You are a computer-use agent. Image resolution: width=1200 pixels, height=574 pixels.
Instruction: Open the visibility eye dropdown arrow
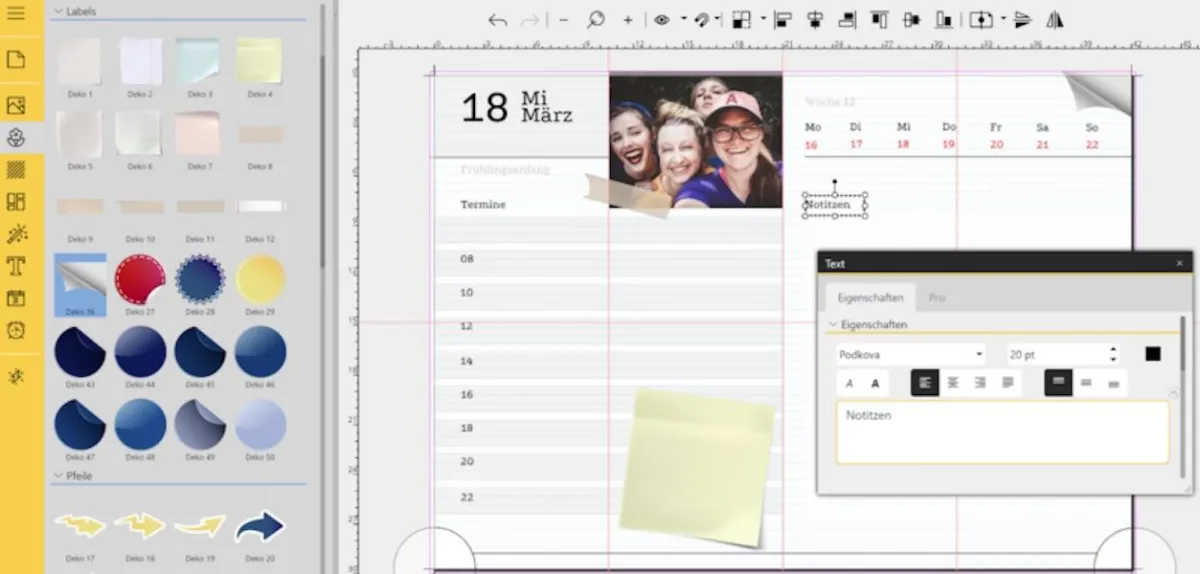(683, 20)
